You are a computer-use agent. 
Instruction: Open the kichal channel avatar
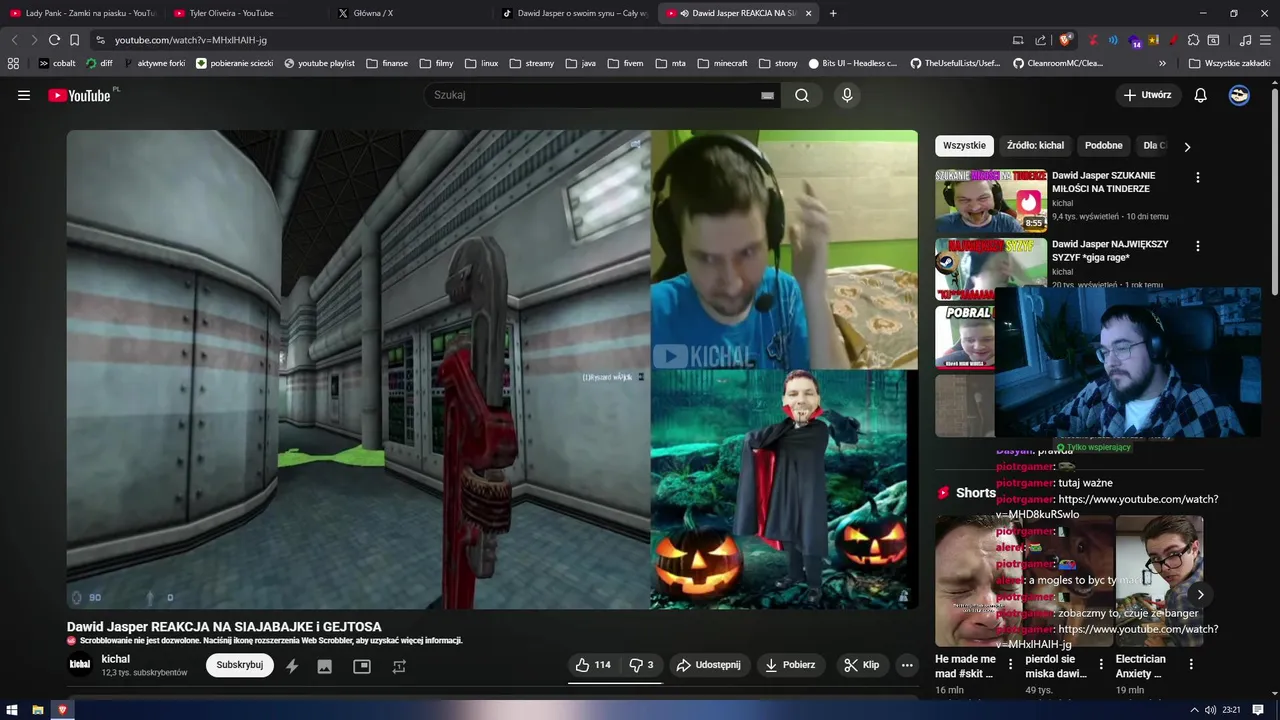coord(79,665)
